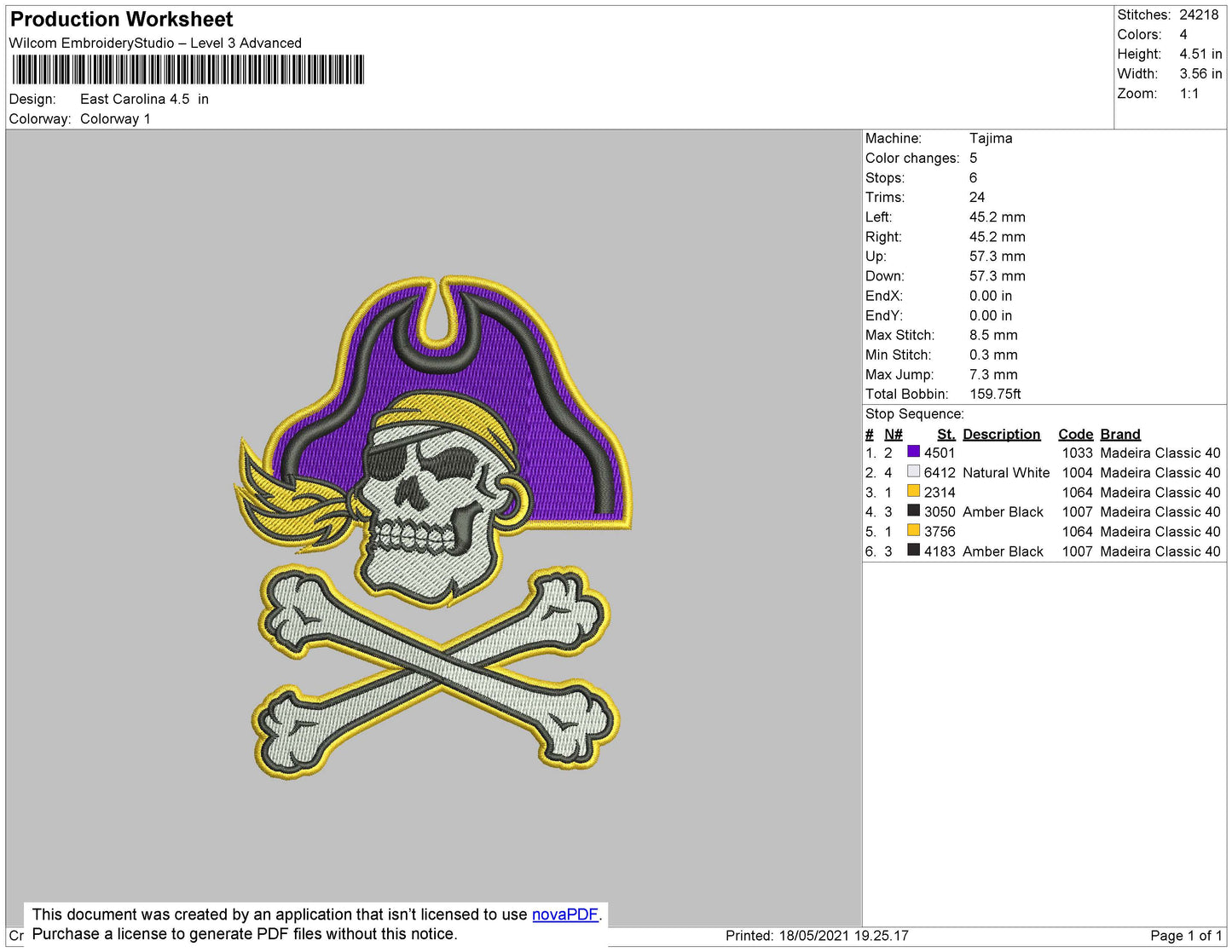Click the Height value '4.51 in'

click(x=1200, y=55)
